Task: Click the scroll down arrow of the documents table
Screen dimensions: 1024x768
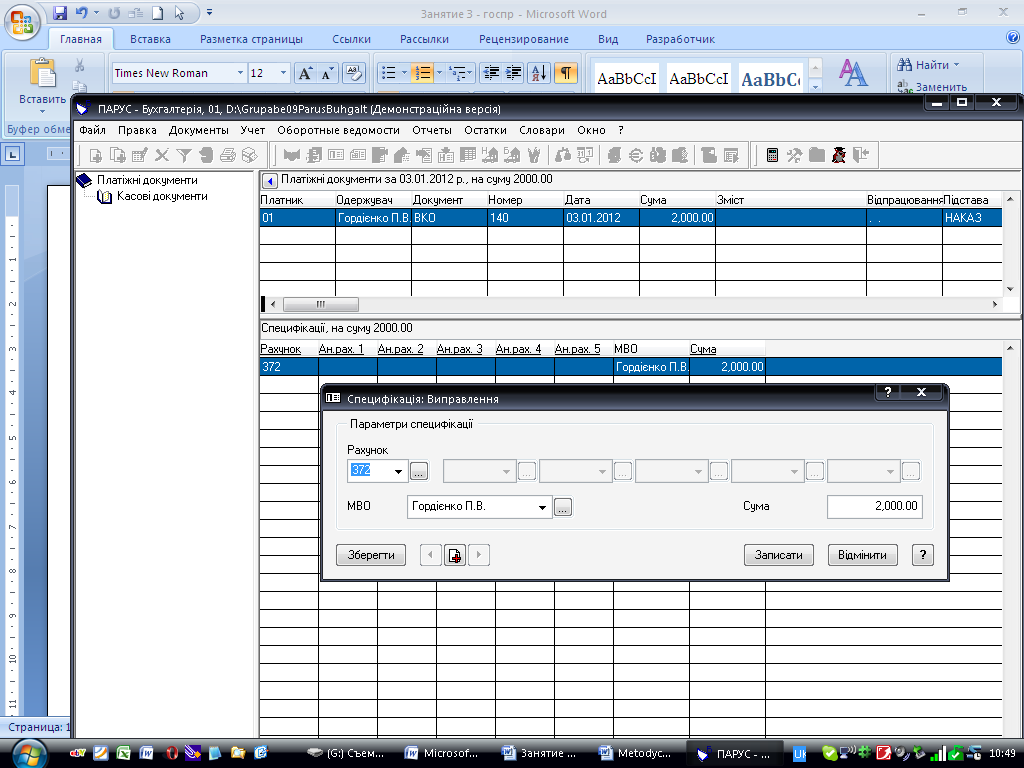Action: [1010, 289]
